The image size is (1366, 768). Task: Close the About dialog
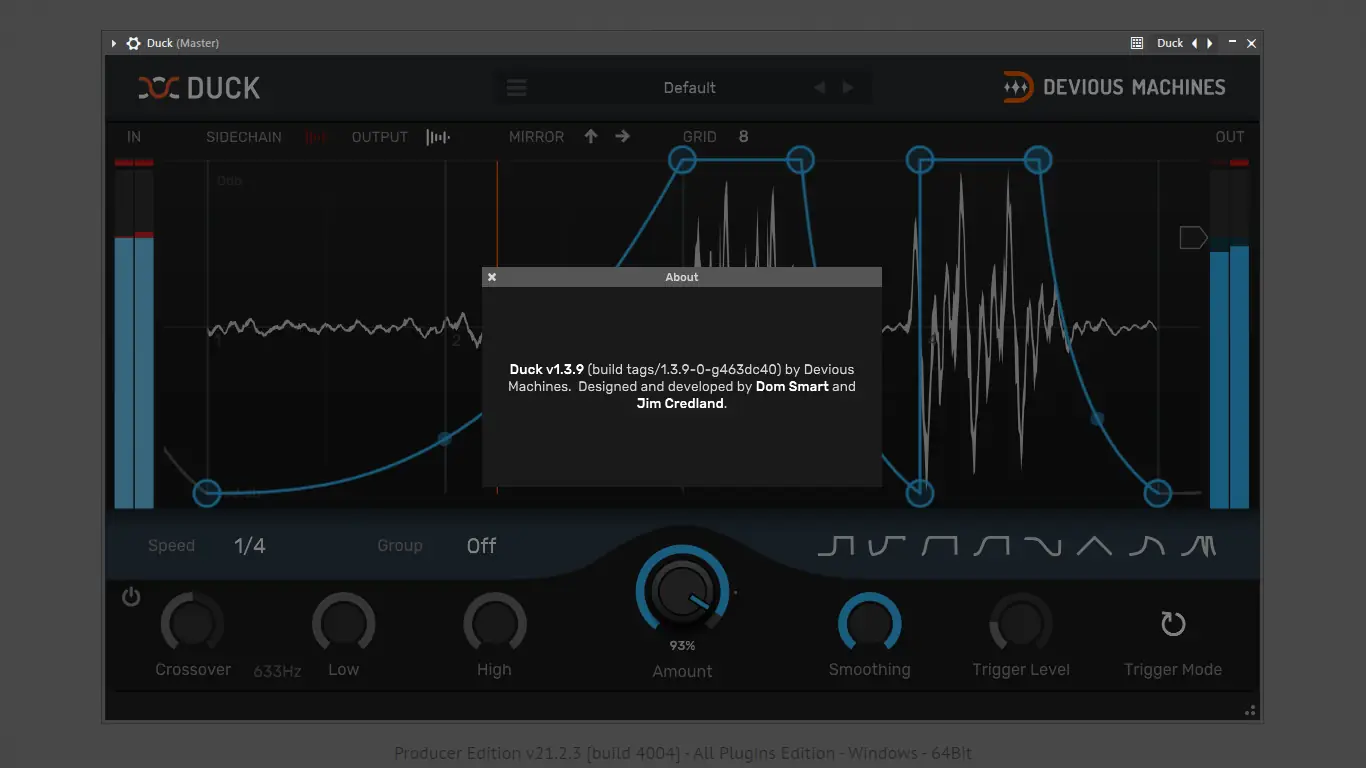[492, 277]
